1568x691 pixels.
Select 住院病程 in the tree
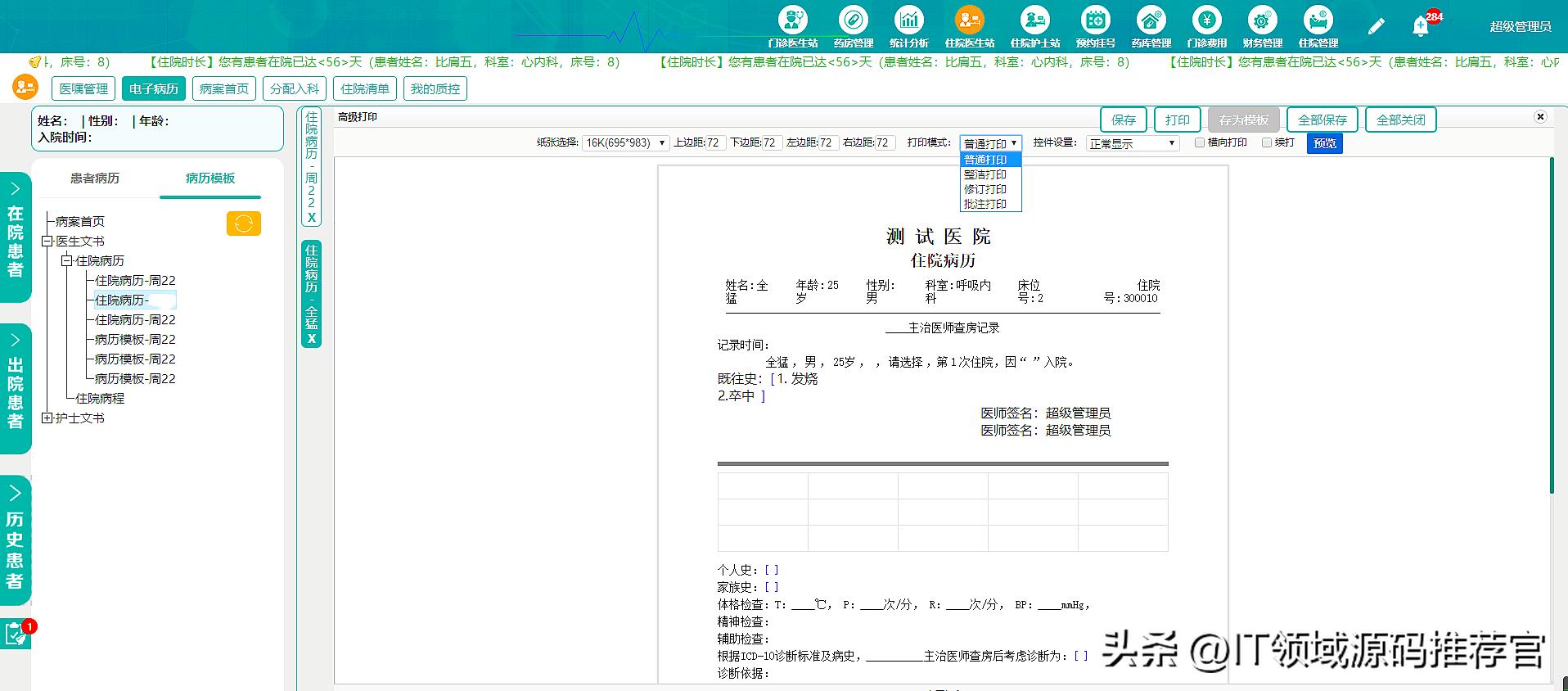[x=100, y=399]
